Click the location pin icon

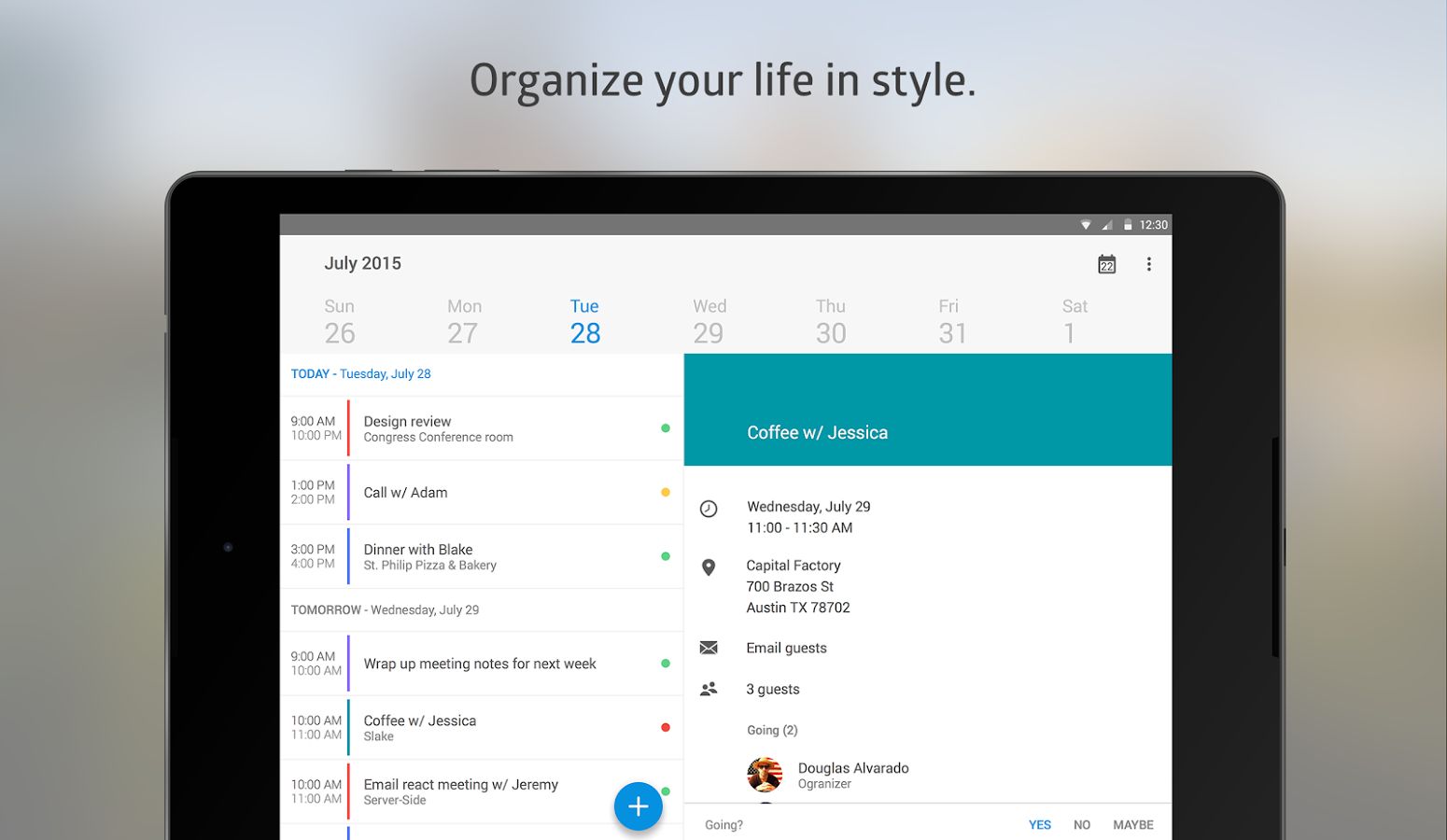pos(709,567)
